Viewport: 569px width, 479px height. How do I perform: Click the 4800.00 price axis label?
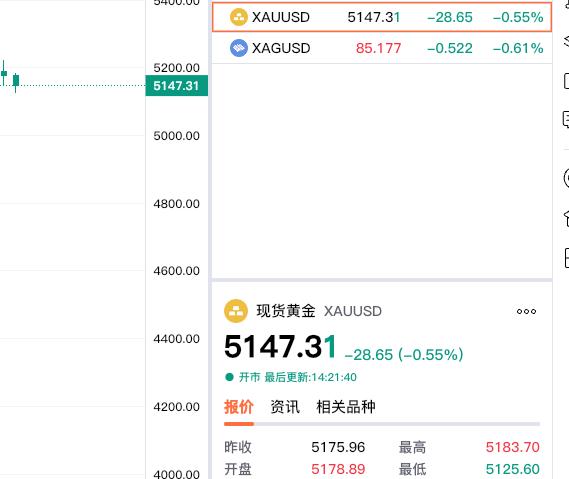point(176,204)
